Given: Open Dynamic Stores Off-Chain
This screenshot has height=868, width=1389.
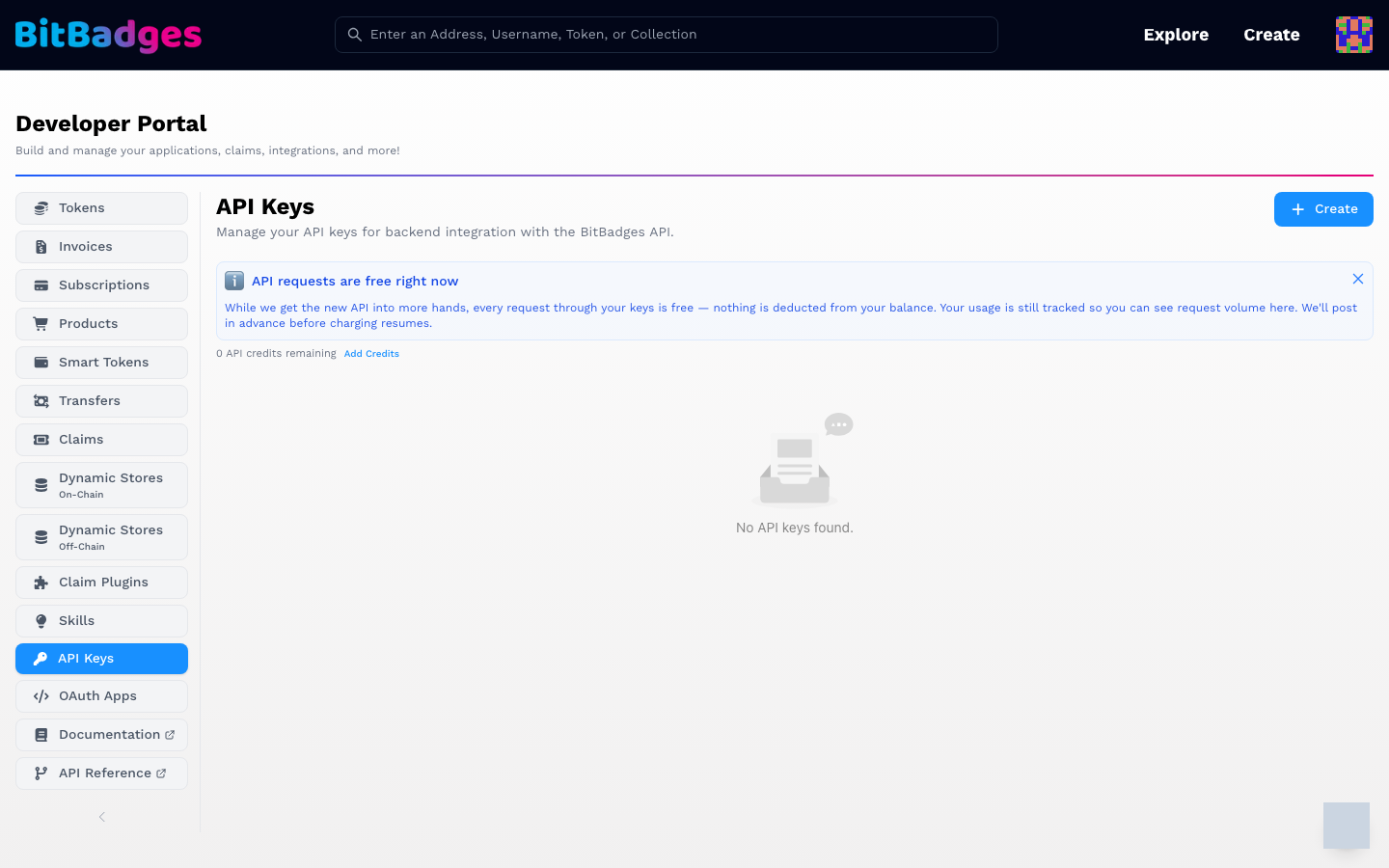Looking at the screenshot, I should point(101,537).
